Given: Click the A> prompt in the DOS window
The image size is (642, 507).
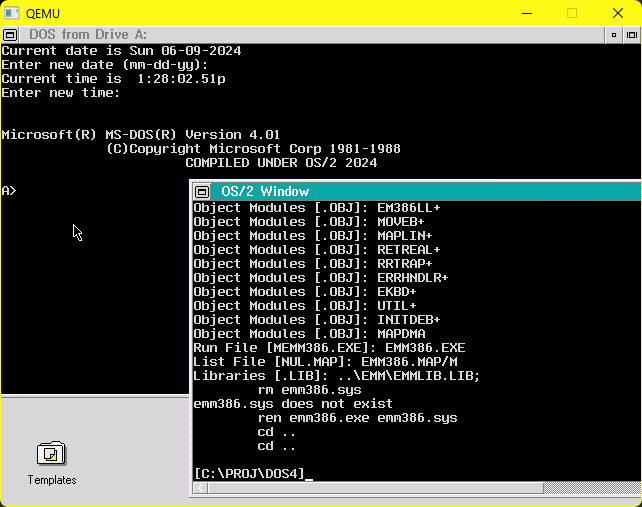Looking at the screenshot, I should 9,191.
